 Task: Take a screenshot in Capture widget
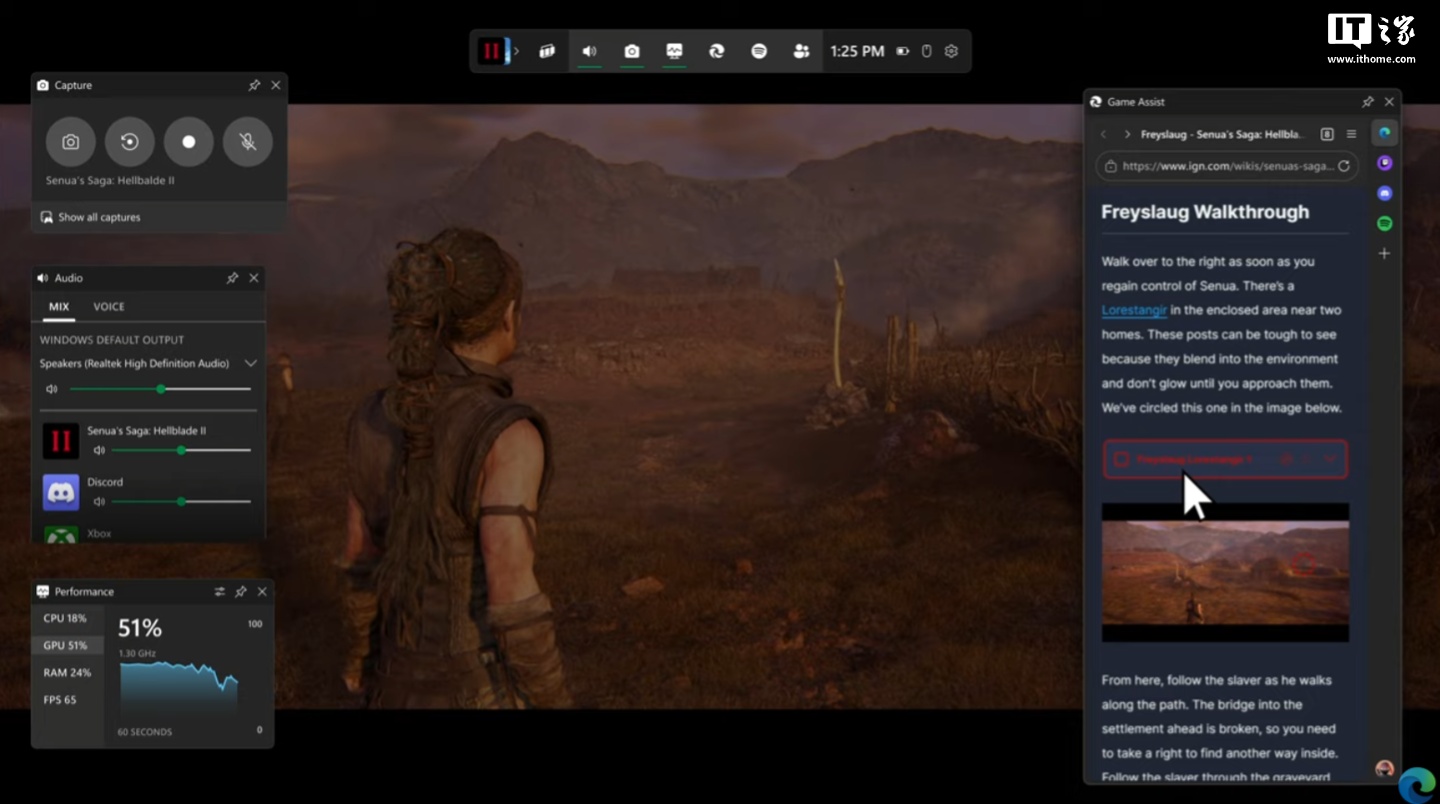point(70,142)
